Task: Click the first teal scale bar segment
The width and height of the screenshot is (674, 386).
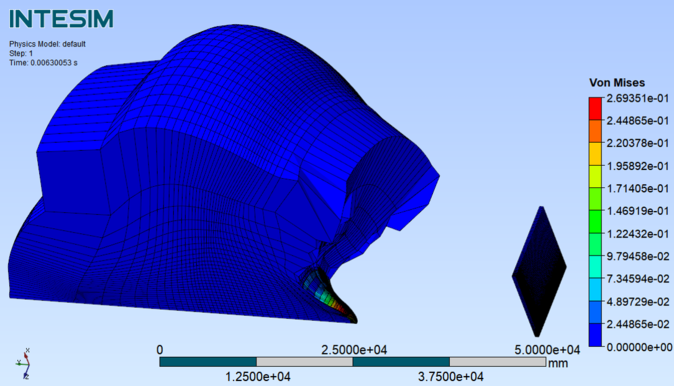Action: 208,362
